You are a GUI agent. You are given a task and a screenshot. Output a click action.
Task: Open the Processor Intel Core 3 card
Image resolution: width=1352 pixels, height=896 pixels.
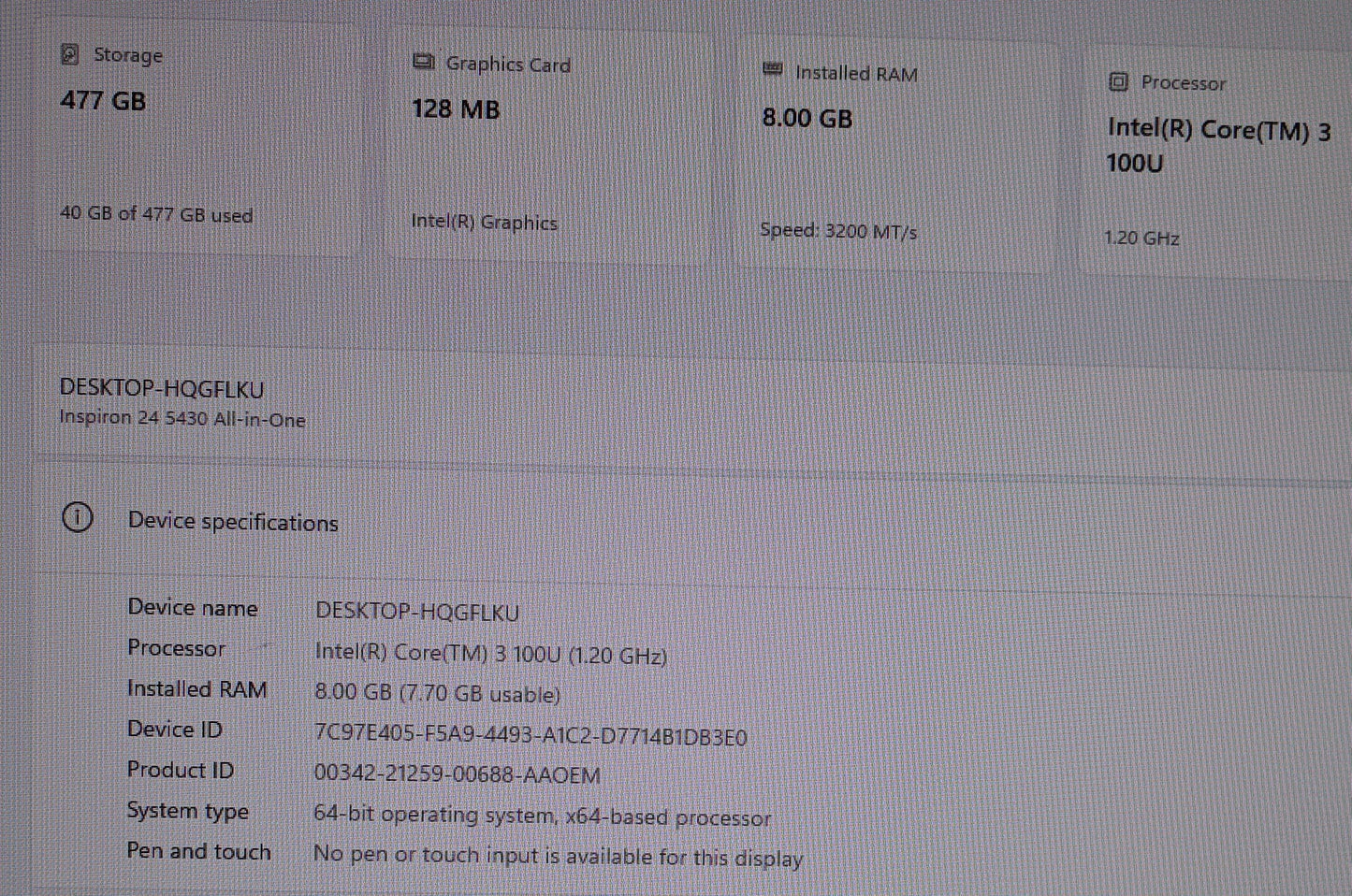1216,161
